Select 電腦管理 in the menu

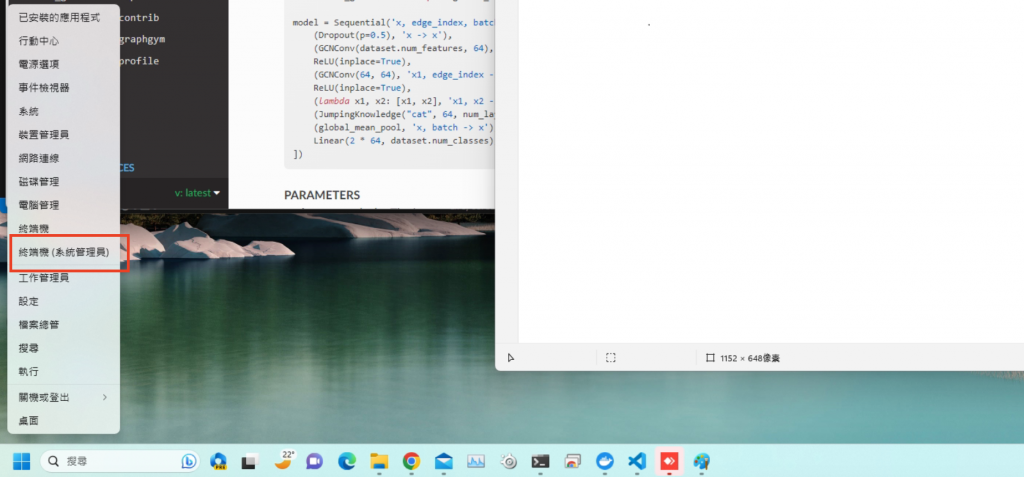pos(63,205)
